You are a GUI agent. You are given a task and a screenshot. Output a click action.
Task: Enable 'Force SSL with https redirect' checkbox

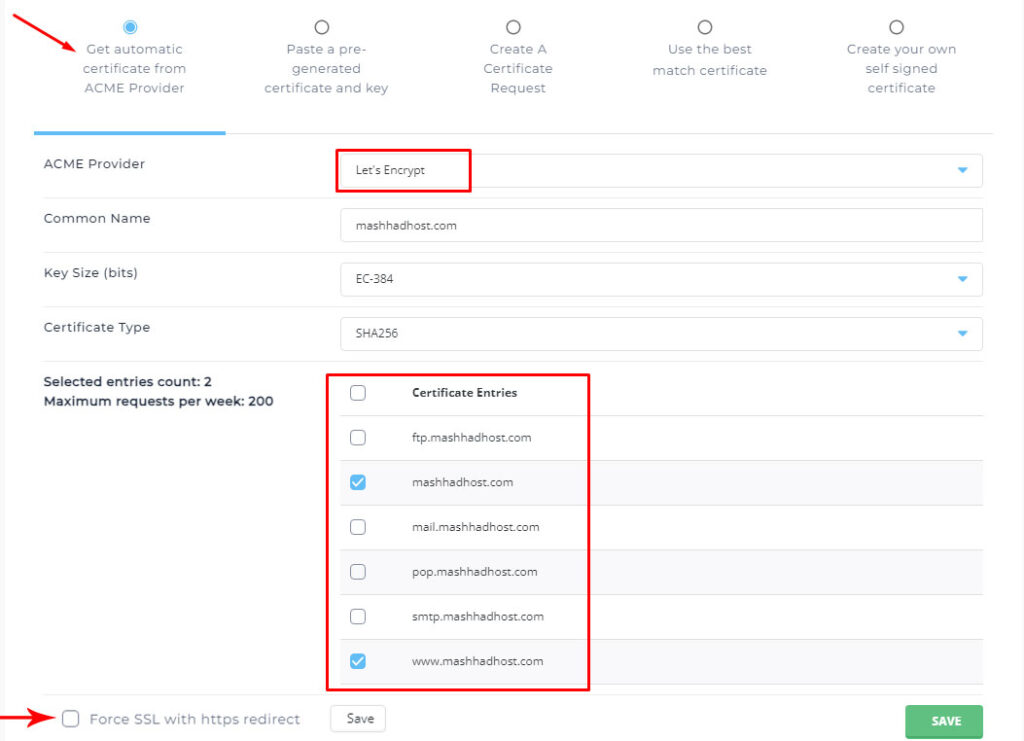tap(70, 719)
